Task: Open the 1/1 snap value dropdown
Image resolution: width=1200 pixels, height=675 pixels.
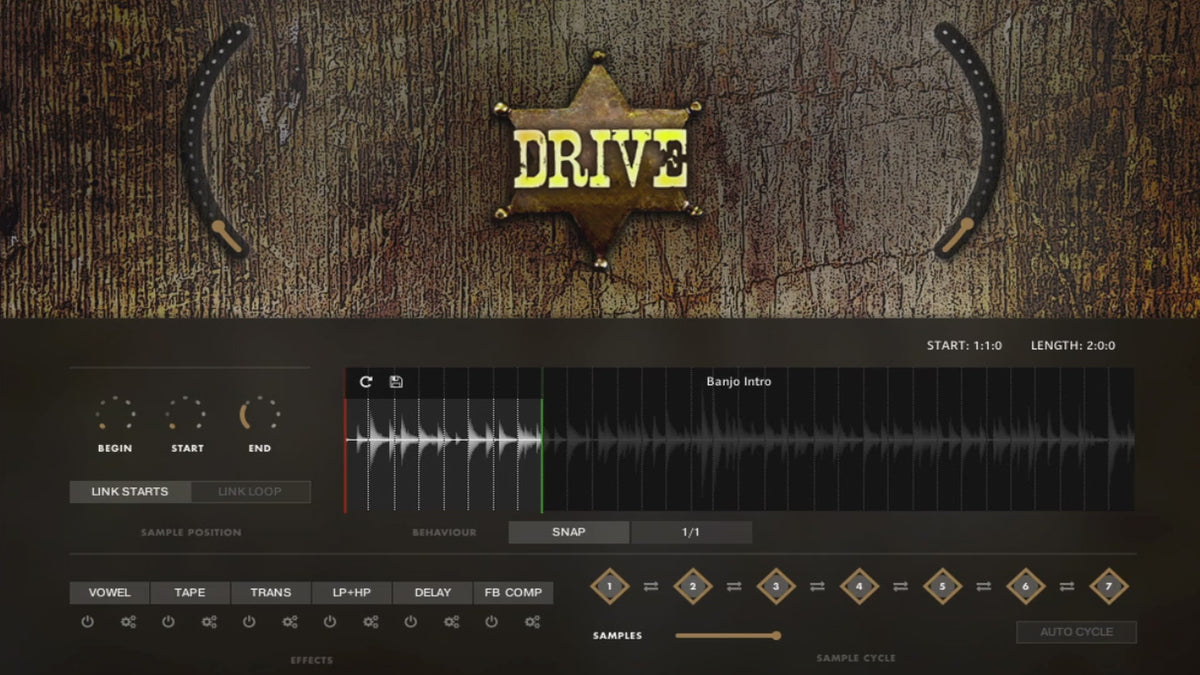Action: click(691, 532)
